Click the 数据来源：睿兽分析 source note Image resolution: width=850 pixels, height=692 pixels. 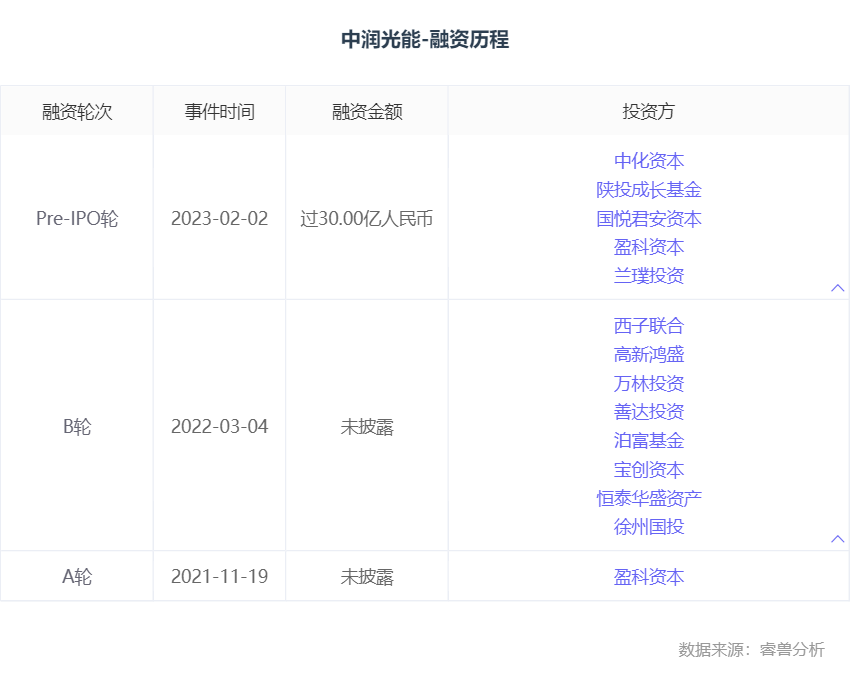[751, 649]
